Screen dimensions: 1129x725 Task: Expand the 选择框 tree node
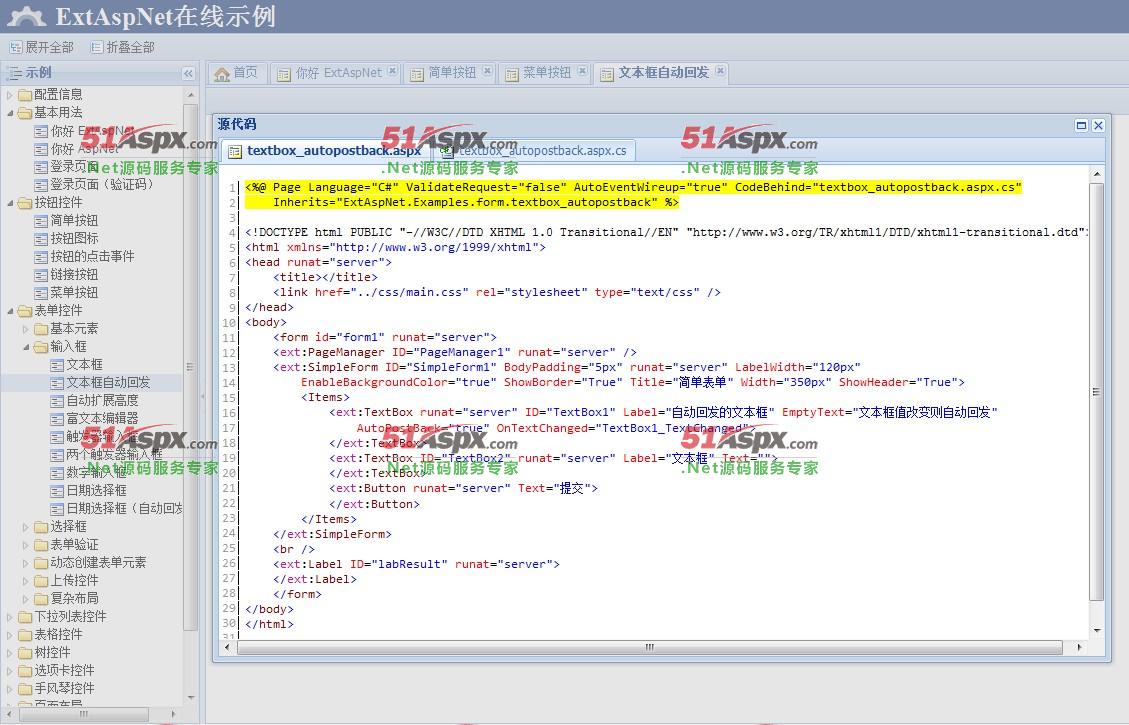pyautogui.click(x=26, y=527)
